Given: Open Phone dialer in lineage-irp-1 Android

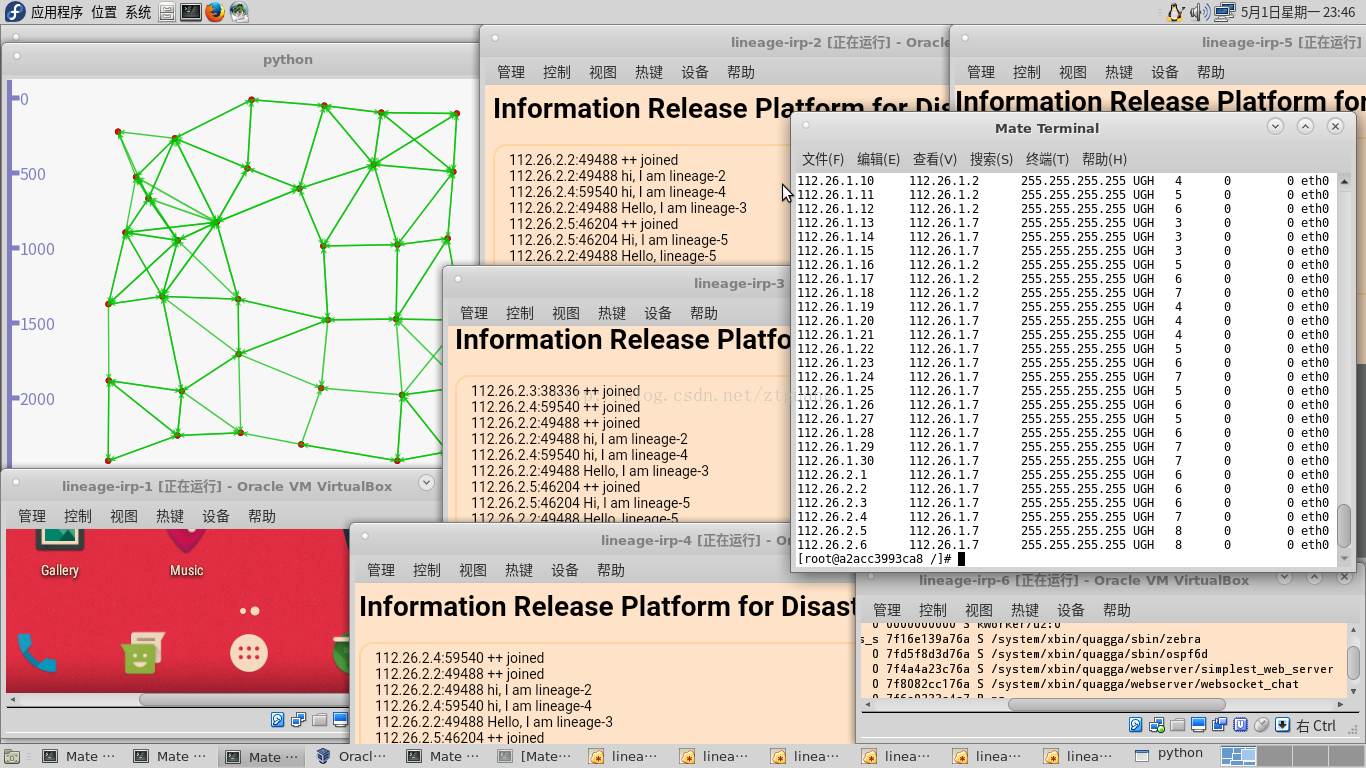Looking at the screenshot, I should 36,653.
